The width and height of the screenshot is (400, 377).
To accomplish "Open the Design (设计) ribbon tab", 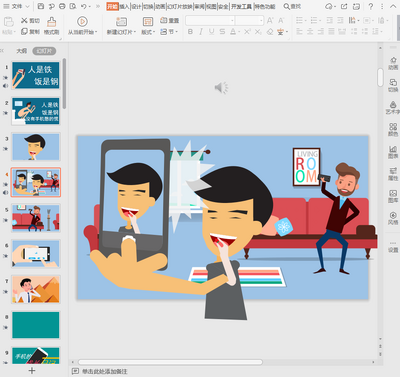I will pos(136,6).
